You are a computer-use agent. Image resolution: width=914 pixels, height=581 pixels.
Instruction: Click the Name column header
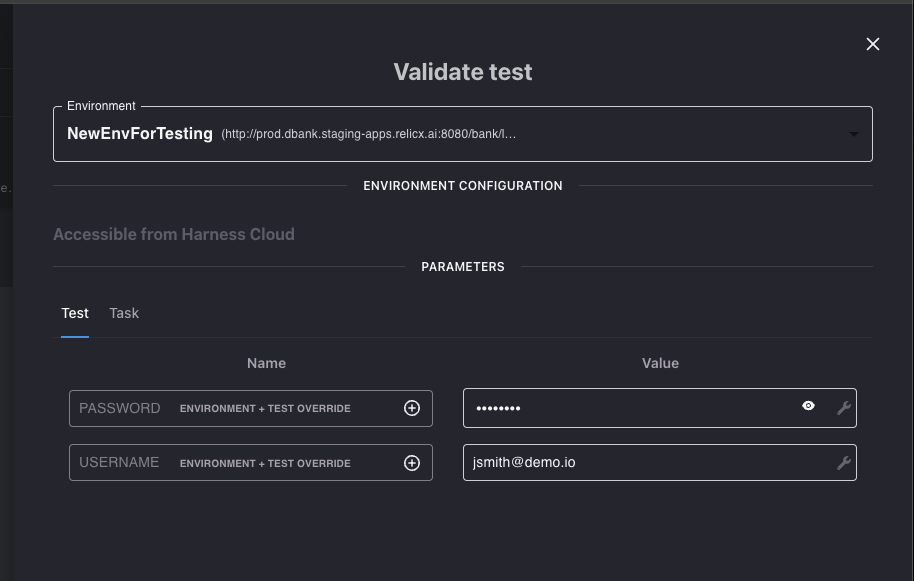click(x=266, y=363)
